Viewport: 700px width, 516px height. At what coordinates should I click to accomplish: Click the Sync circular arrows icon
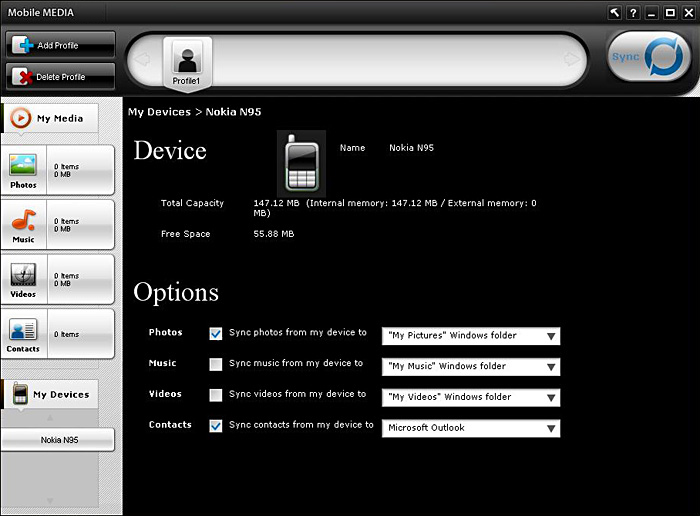(664, 56)
